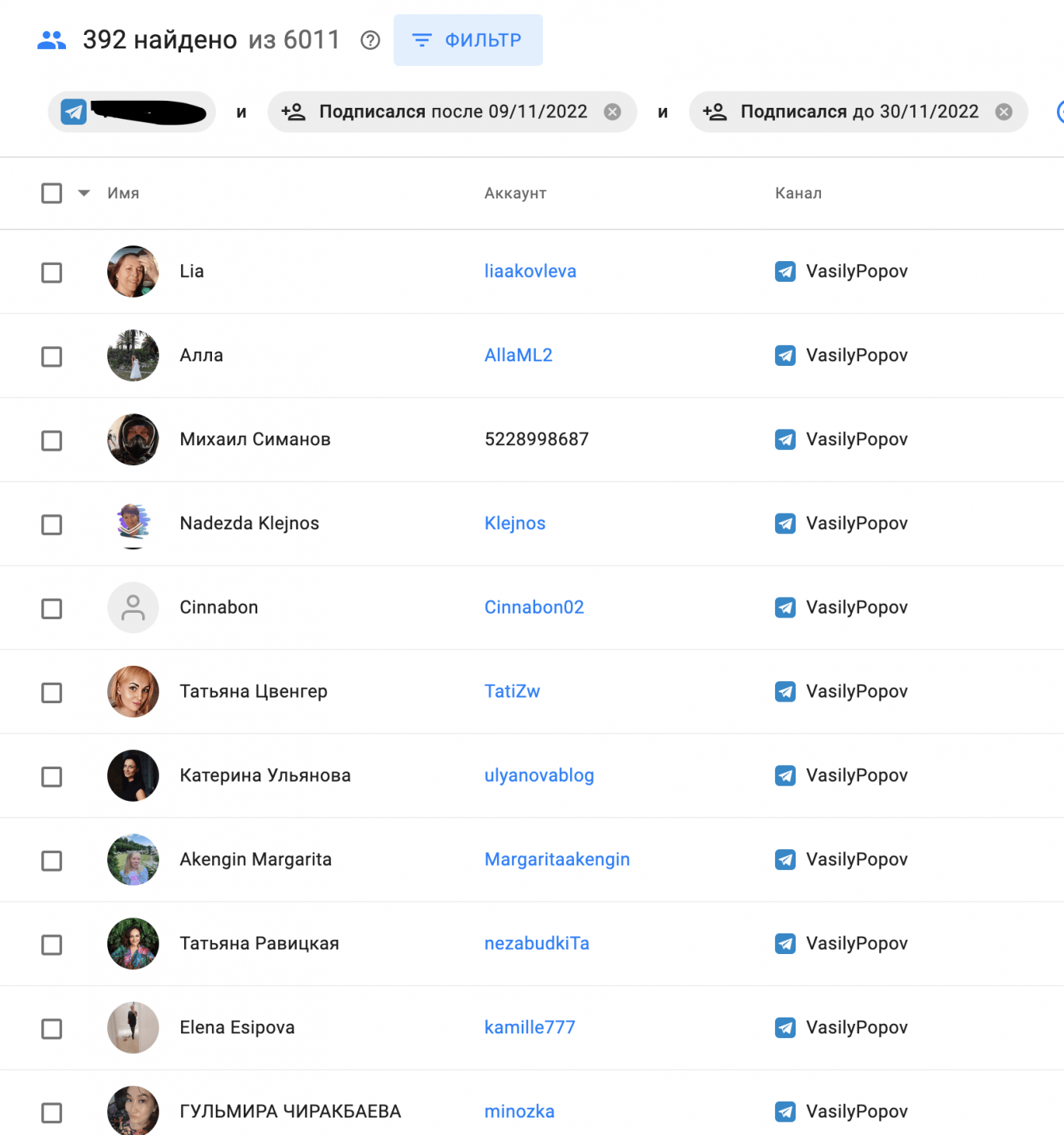The width and height of the screenshot is (1064, 1135).
Task: Check the box for Lia
Action: tap(52, 272)
